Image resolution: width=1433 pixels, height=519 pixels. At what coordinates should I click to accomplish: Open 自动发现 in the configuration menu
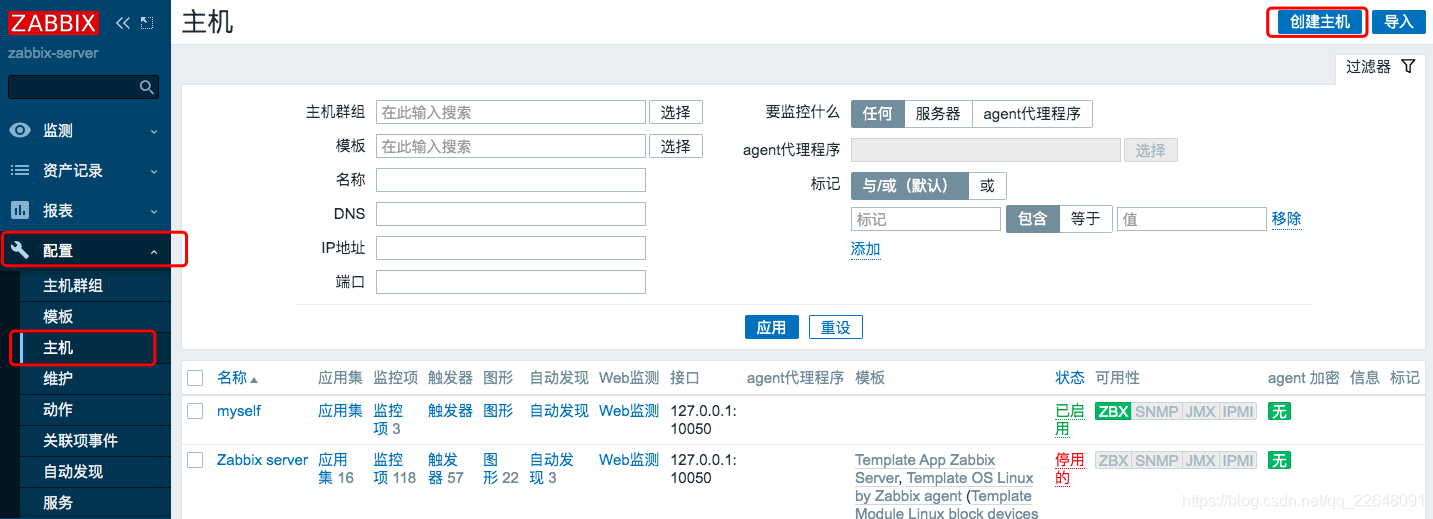(x=95, y=471)
